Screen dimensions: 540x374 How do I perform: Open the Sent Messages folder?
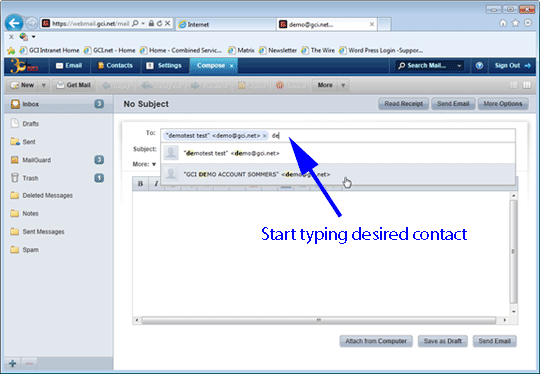pos(43,232)
